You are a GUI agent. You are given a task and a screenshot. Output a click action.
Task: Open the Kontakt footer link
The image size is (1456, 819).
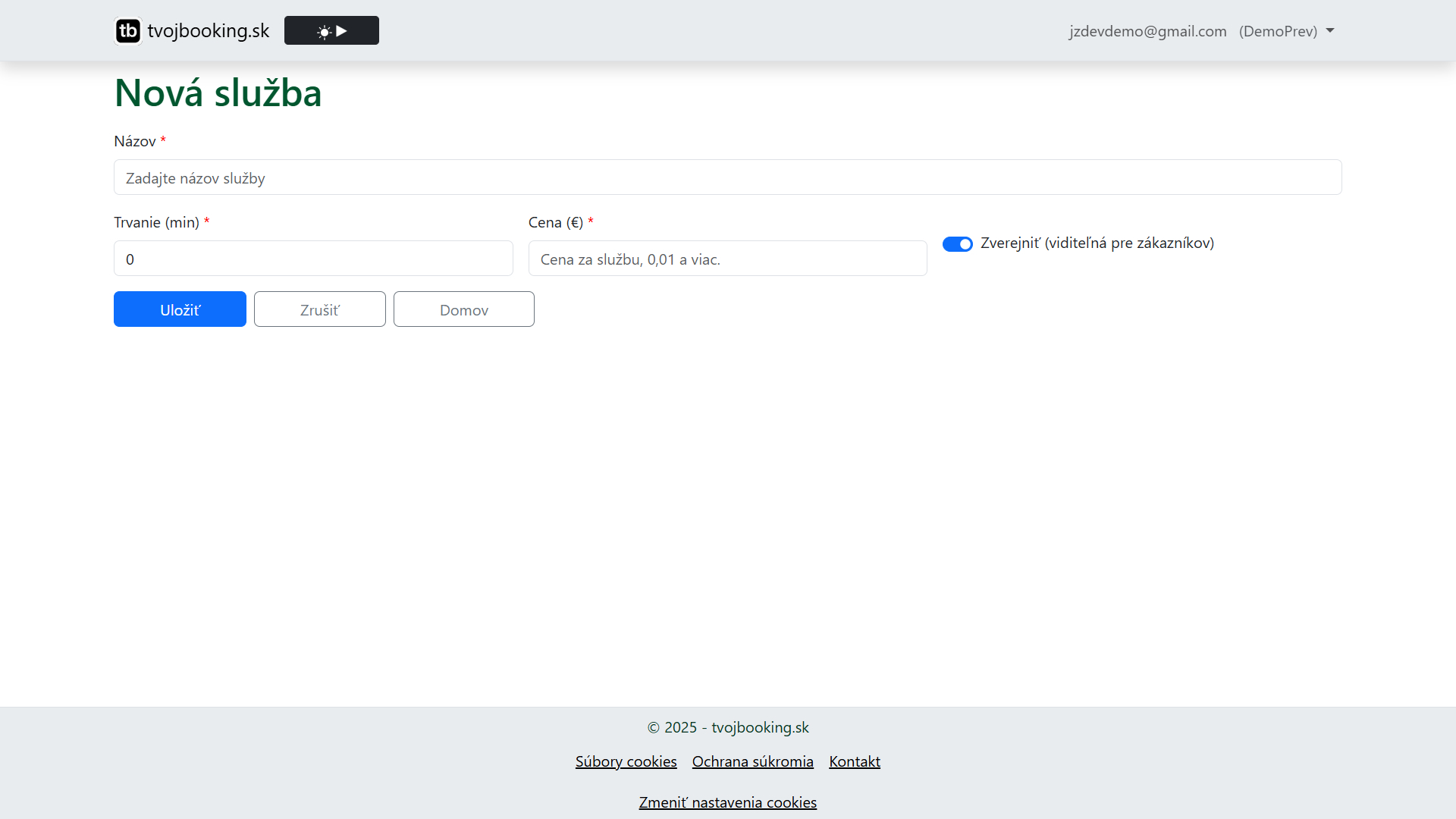854,761
